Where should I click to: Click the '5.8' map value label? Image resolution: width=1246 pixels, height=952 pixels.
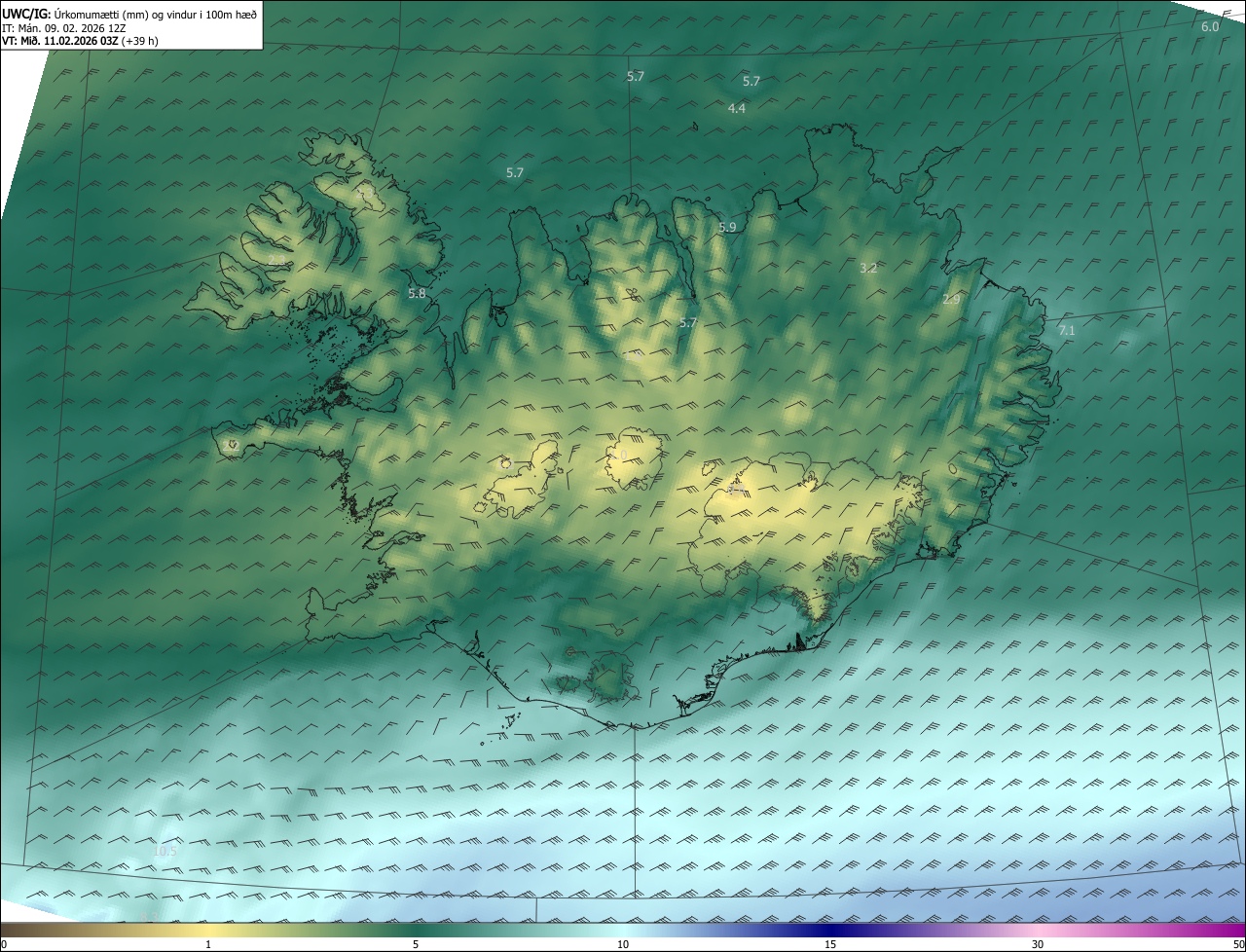417,293
